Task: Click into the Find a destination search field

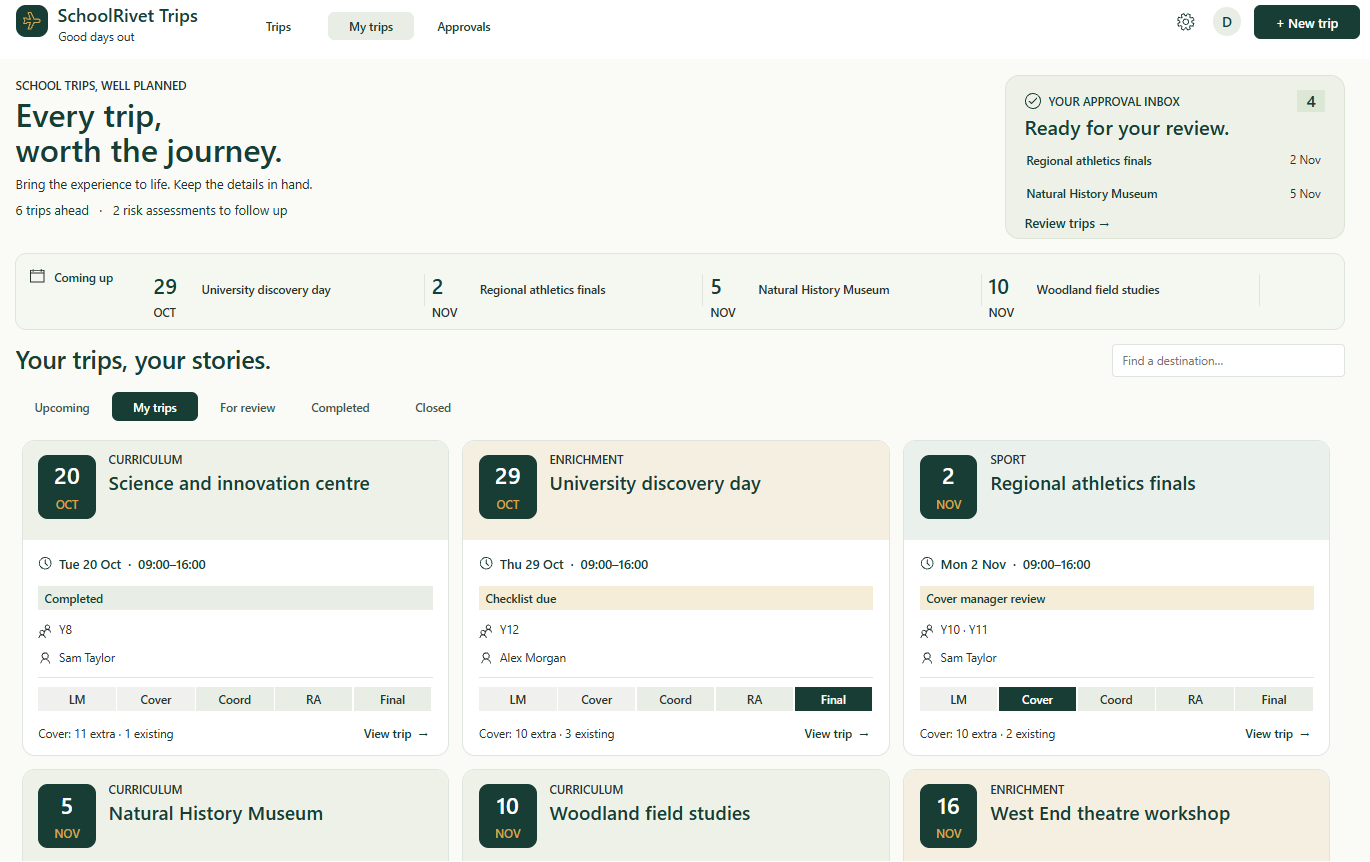Action: [x=1228, y=360]
